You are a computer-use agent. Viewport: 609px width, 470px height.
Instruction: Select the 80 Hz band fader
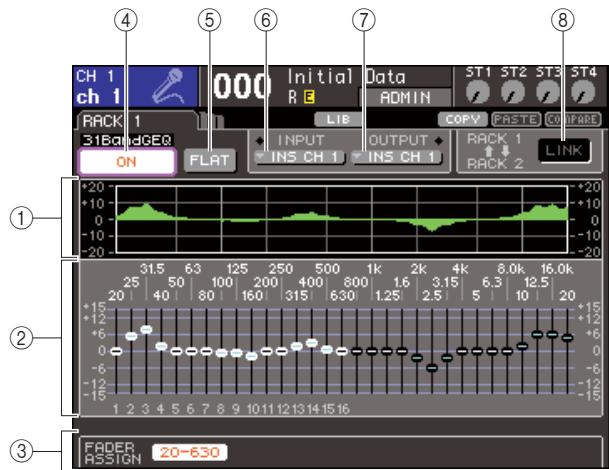point(207,351)
